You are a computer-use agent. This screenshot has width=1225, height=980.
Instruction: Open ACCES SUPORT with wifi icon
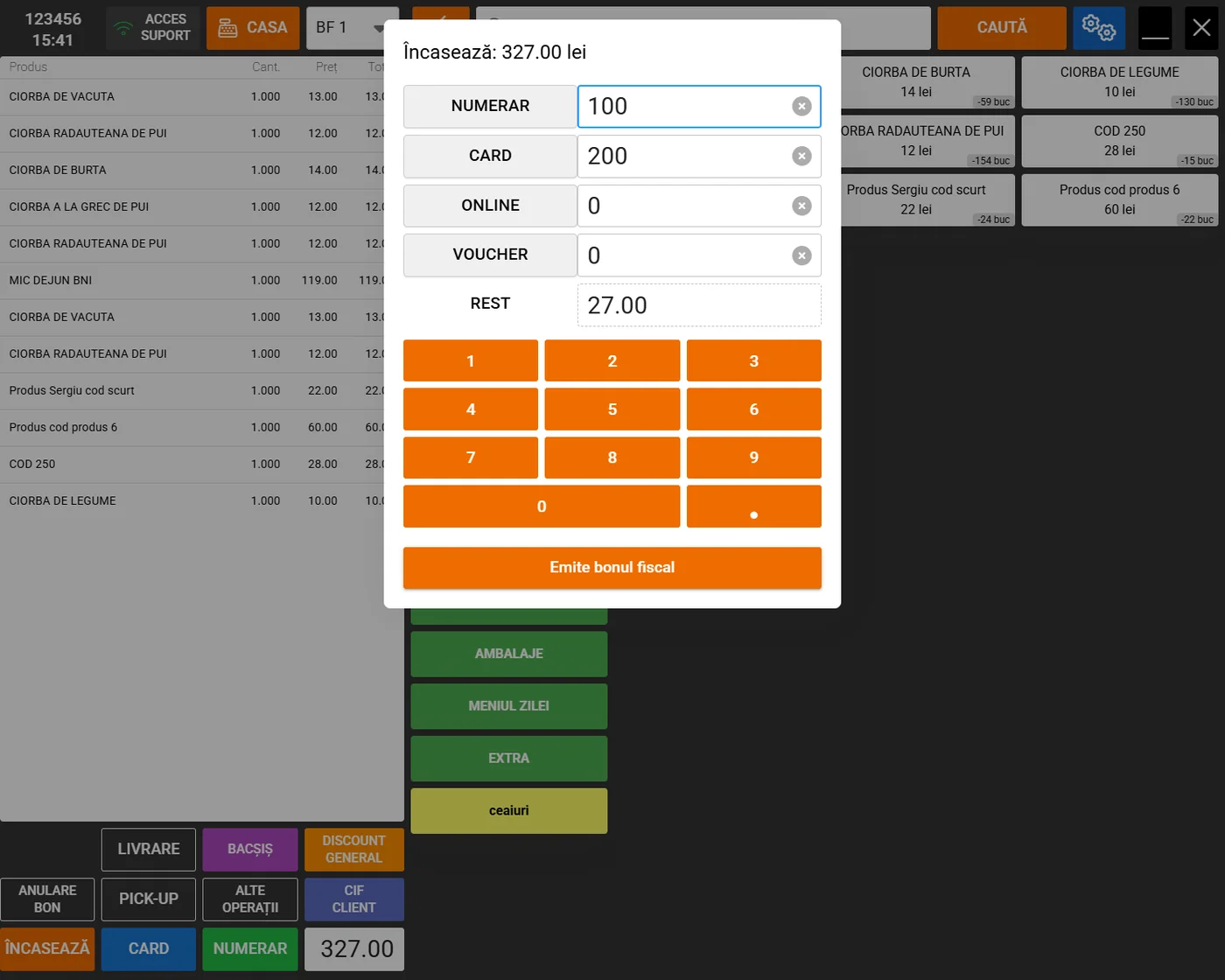pyautogui.click(x=153, y=28)
